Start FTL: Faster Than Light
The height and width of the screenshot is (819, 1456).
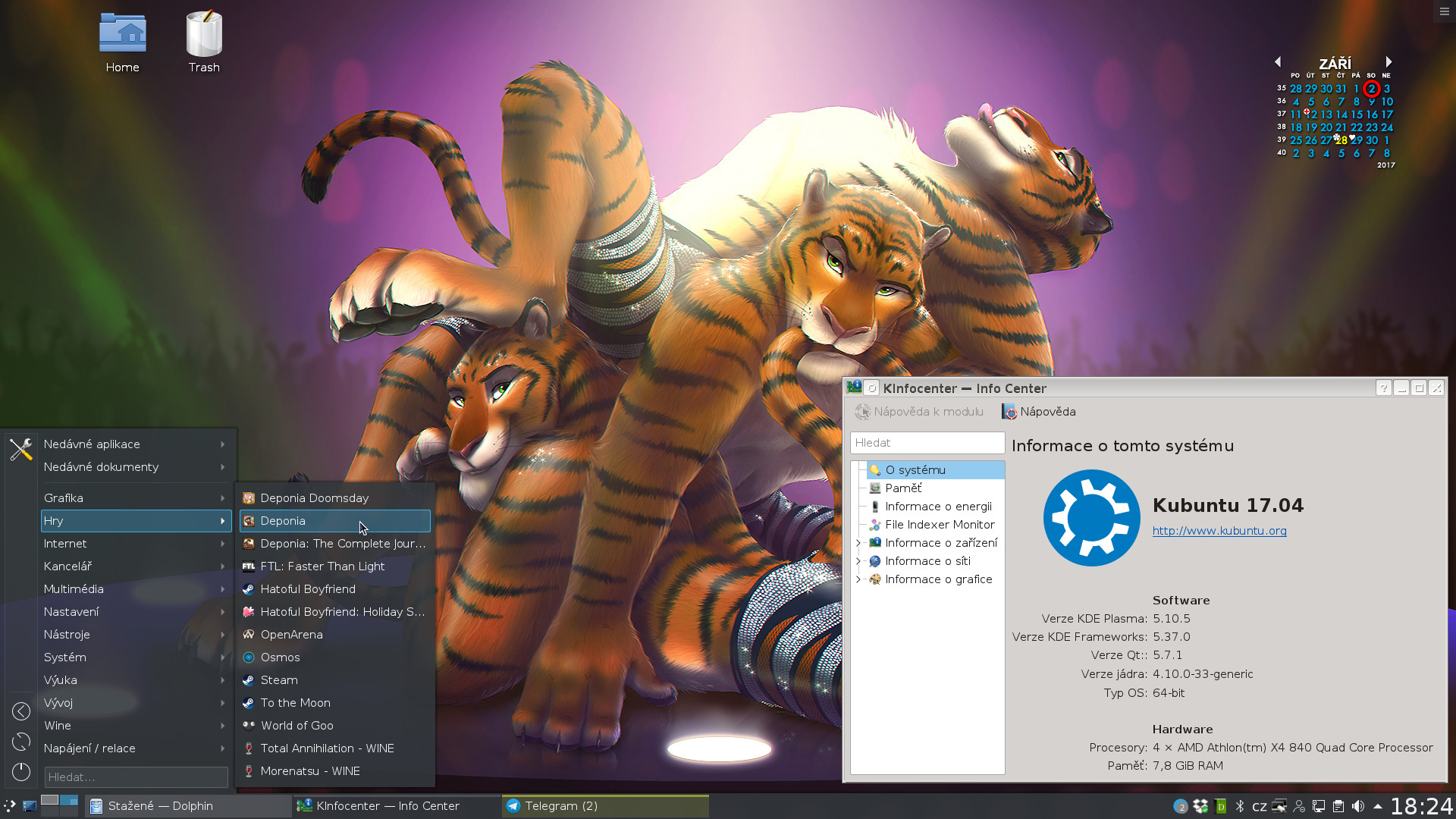(335, 566)
